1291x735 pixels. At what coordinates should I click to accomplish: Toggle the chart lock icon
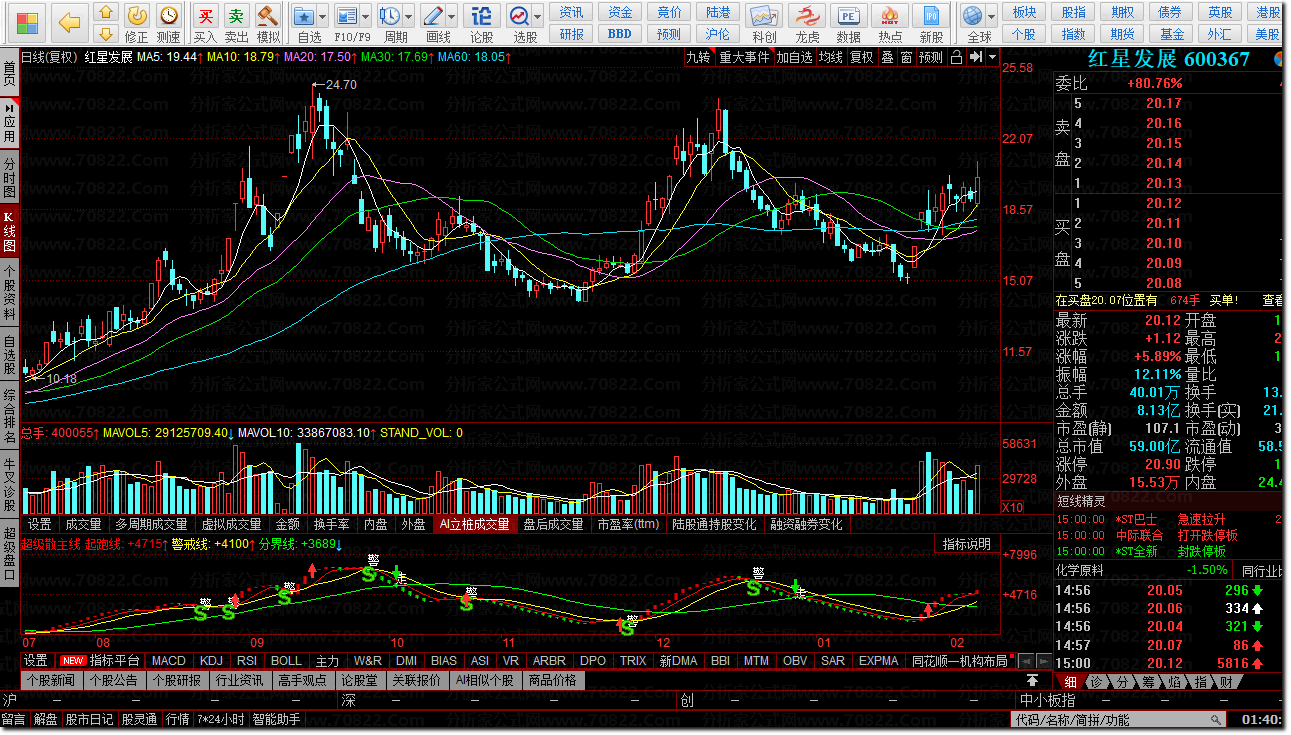tap(957, 57)
